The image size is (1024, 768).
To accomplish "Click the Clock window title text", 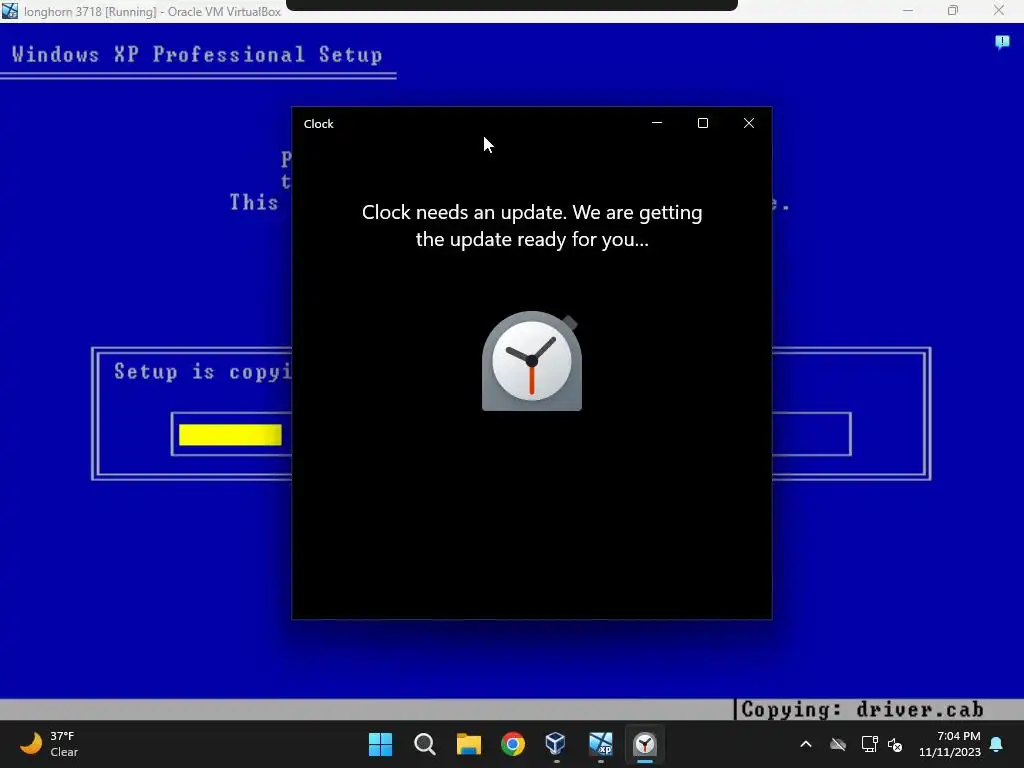I will click(x=319, y=124).
